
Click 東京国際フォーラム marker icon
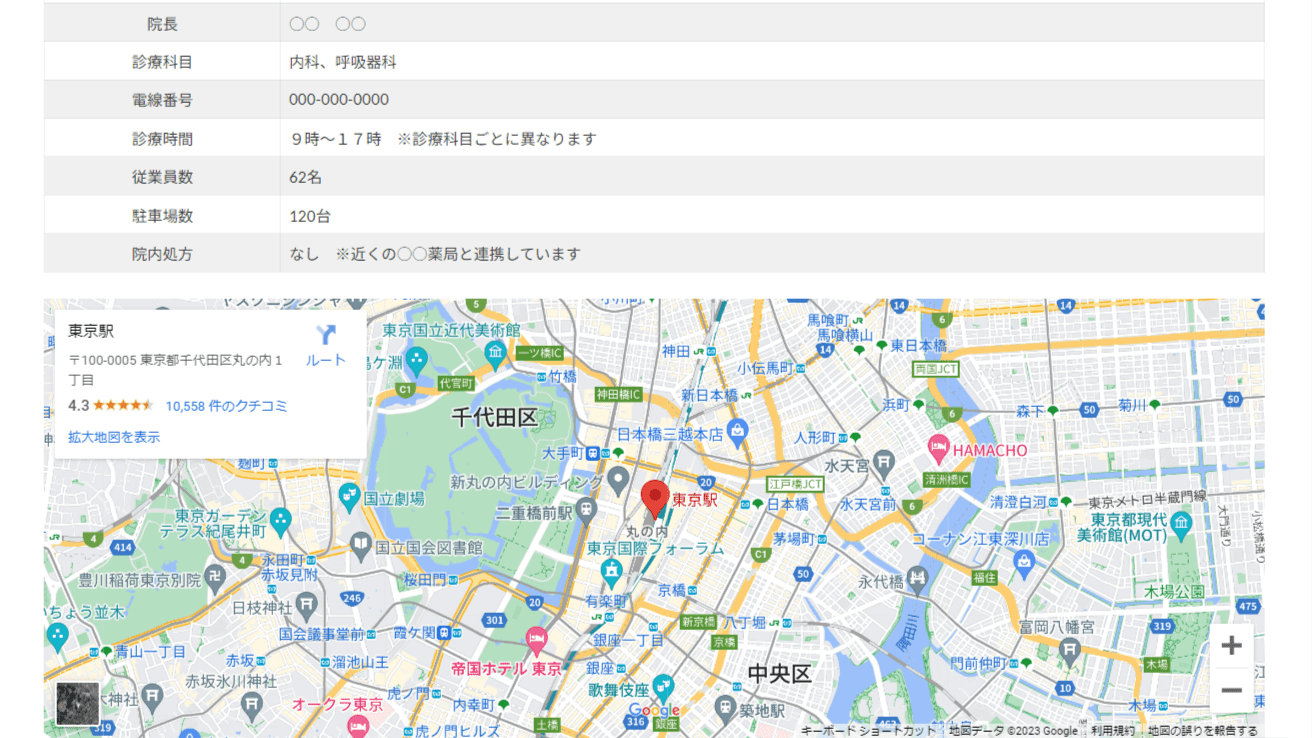(x=612, y=571)
